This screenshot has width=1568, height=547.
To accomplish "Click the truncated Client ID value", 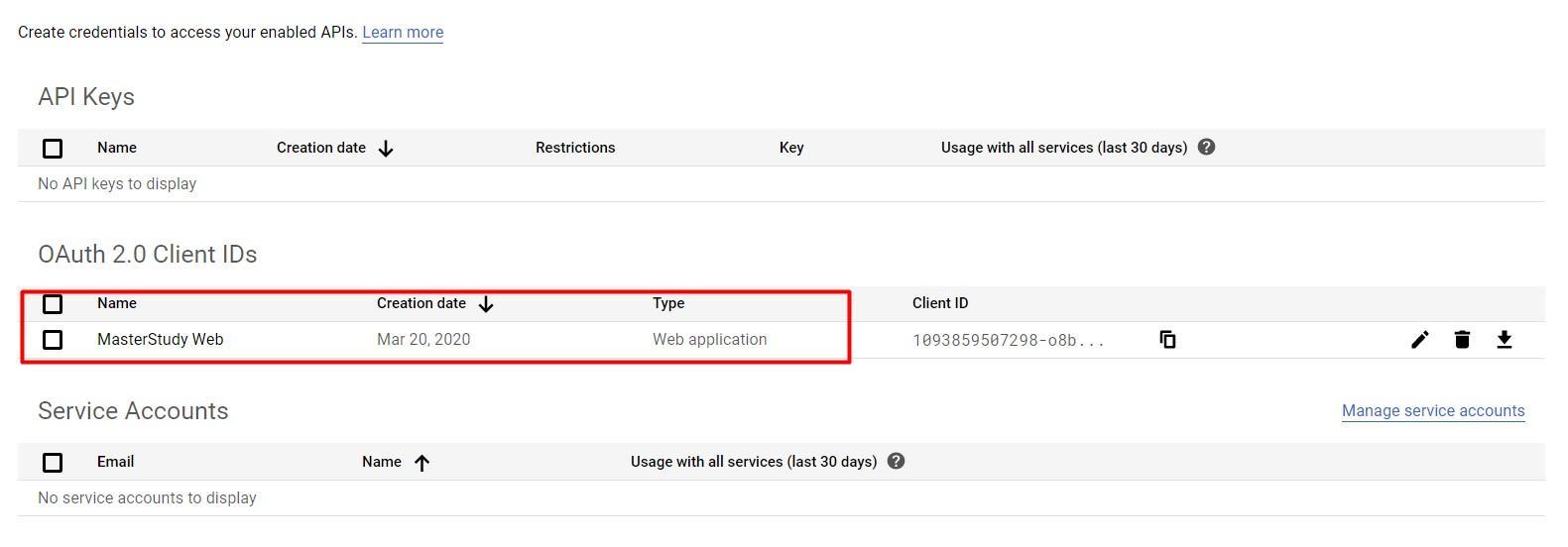I will coord(1008,341).
